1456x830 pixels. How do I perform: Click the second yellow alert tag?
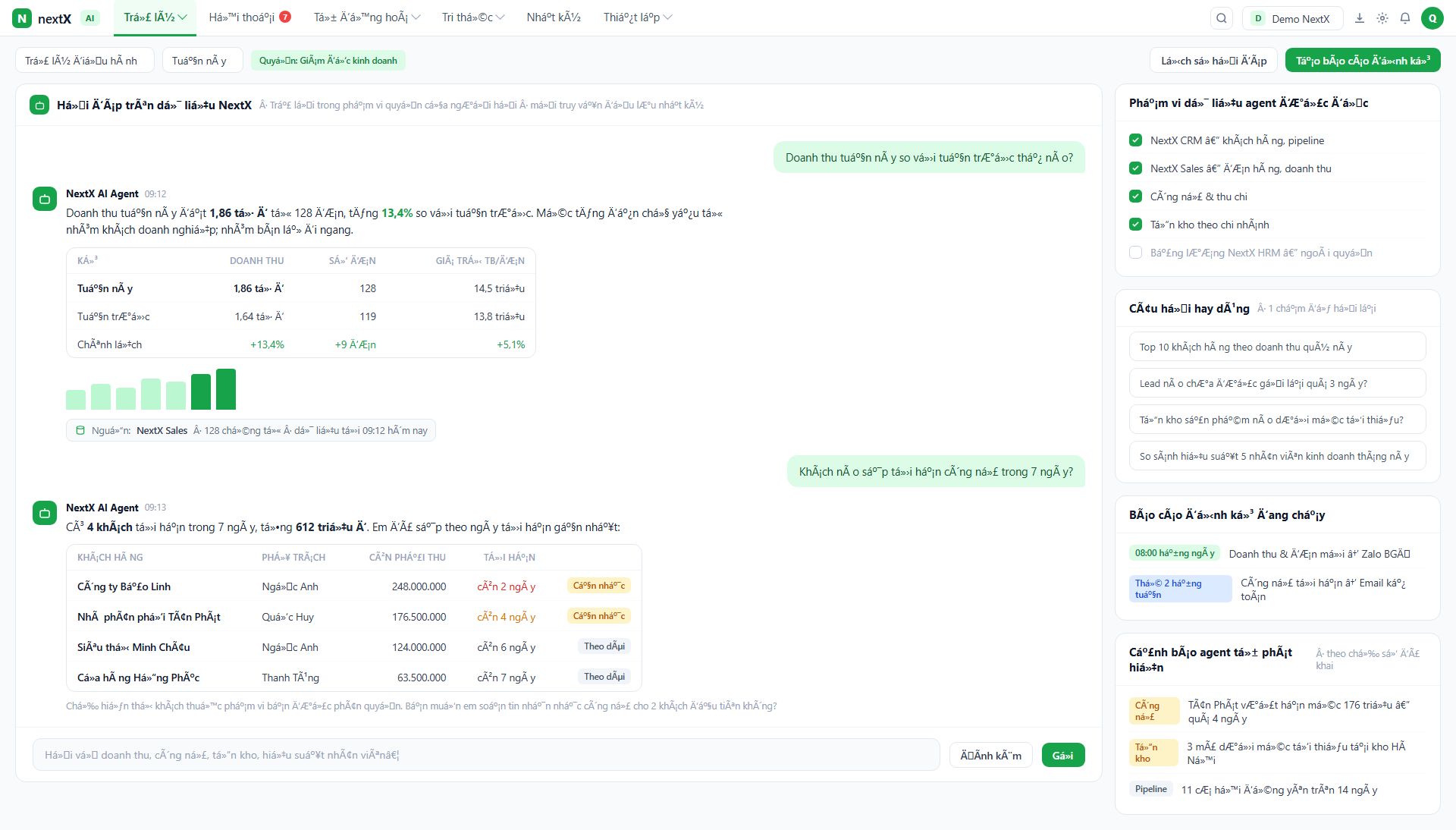(x=1153, y=753)
